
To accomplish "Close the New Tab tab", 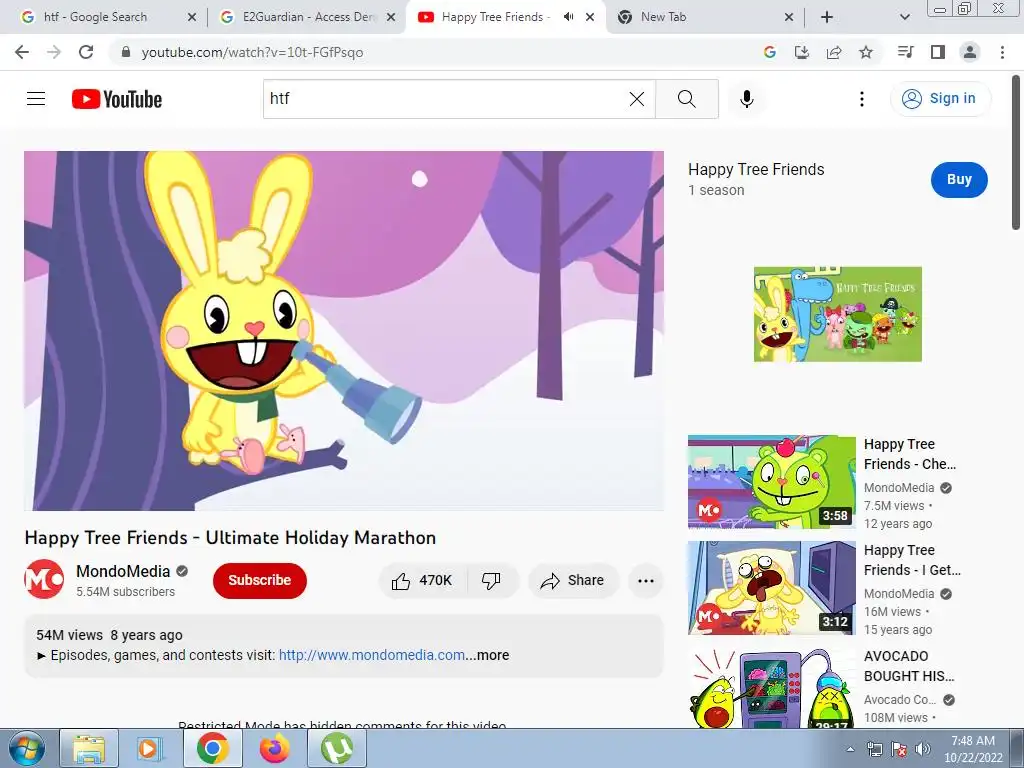I will pyautogui.click(x=789, y=17).
